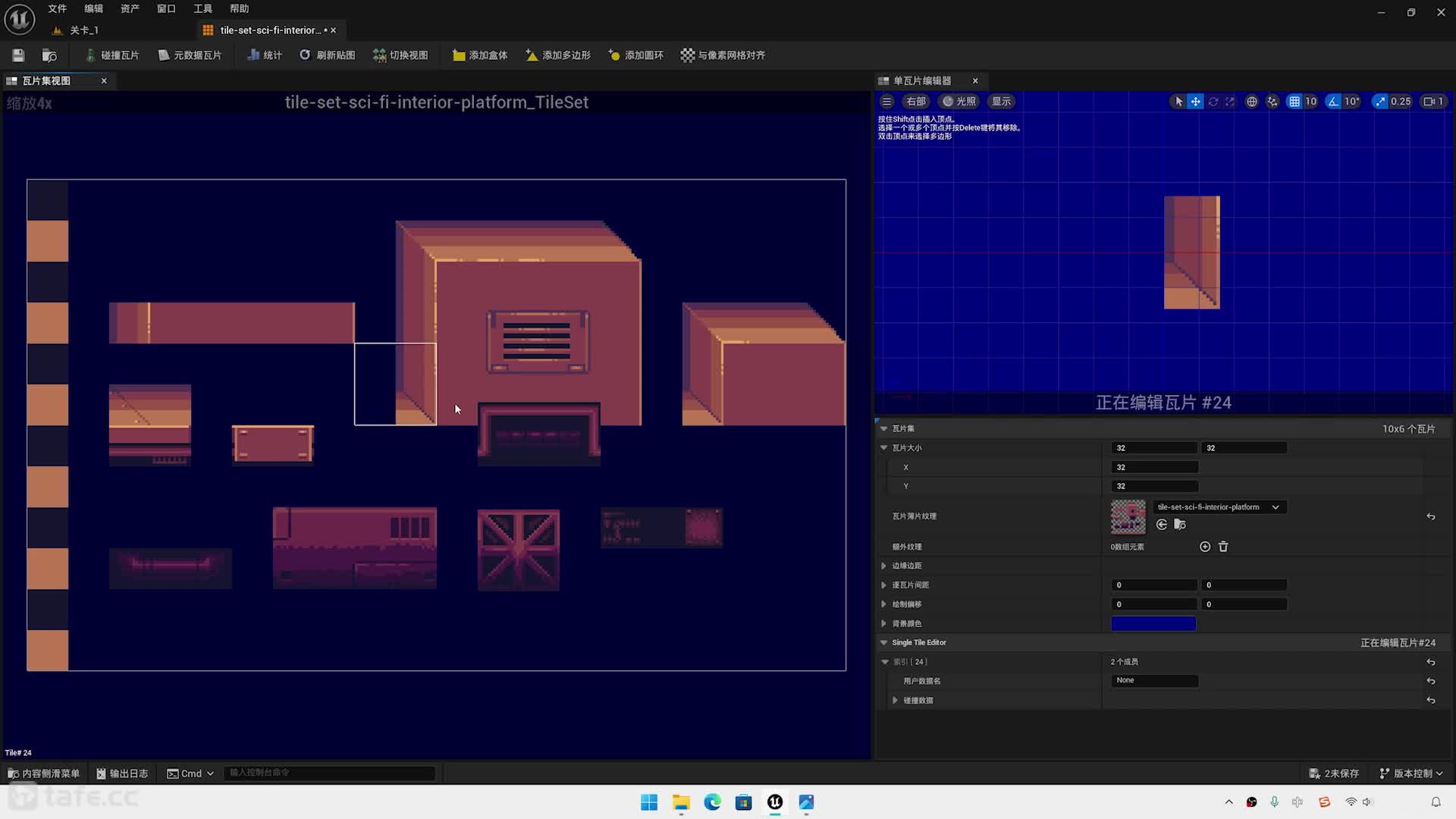Viewport: 1456px width, 819px height.
Task: Add a polygon with 添加多边形
Action: (558, 55)
